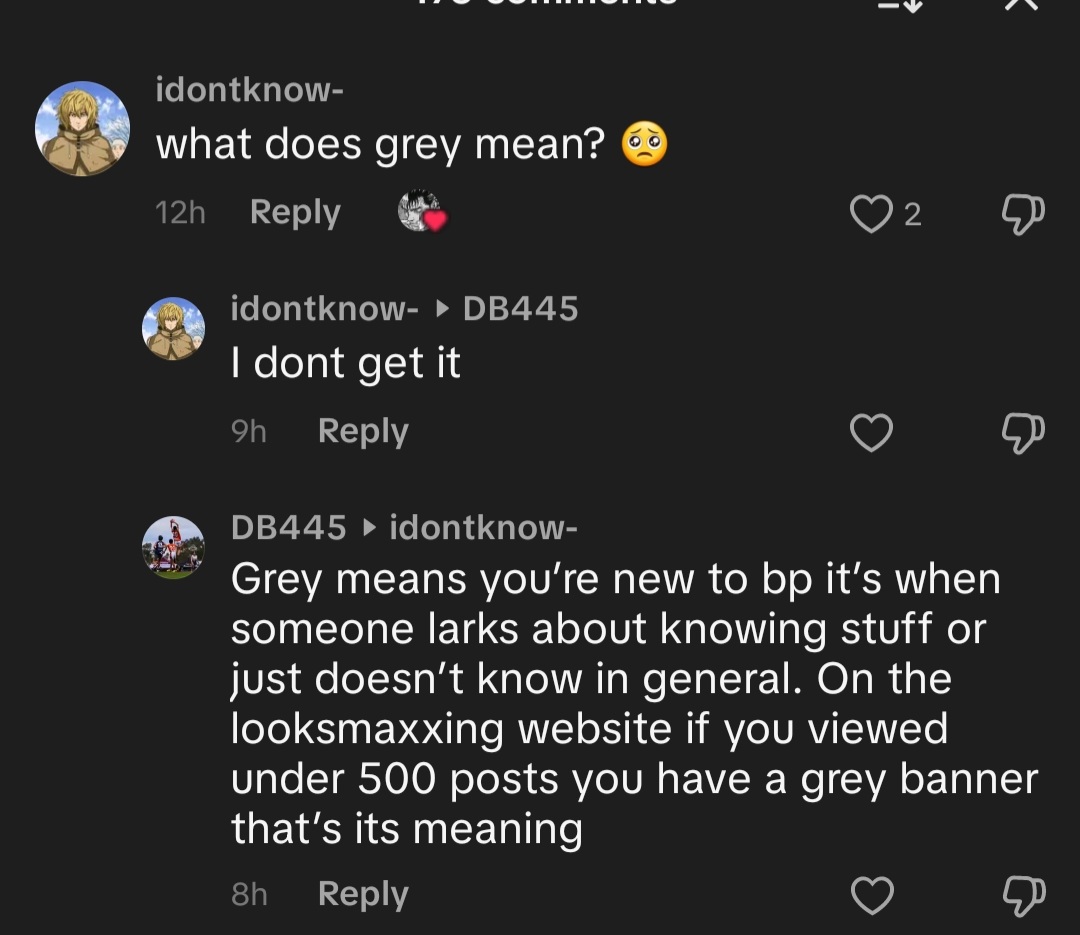This screenshot has width=1080, height=935.
Task: Reply to DB445's grey banner explanation
Action: point(362,893)
